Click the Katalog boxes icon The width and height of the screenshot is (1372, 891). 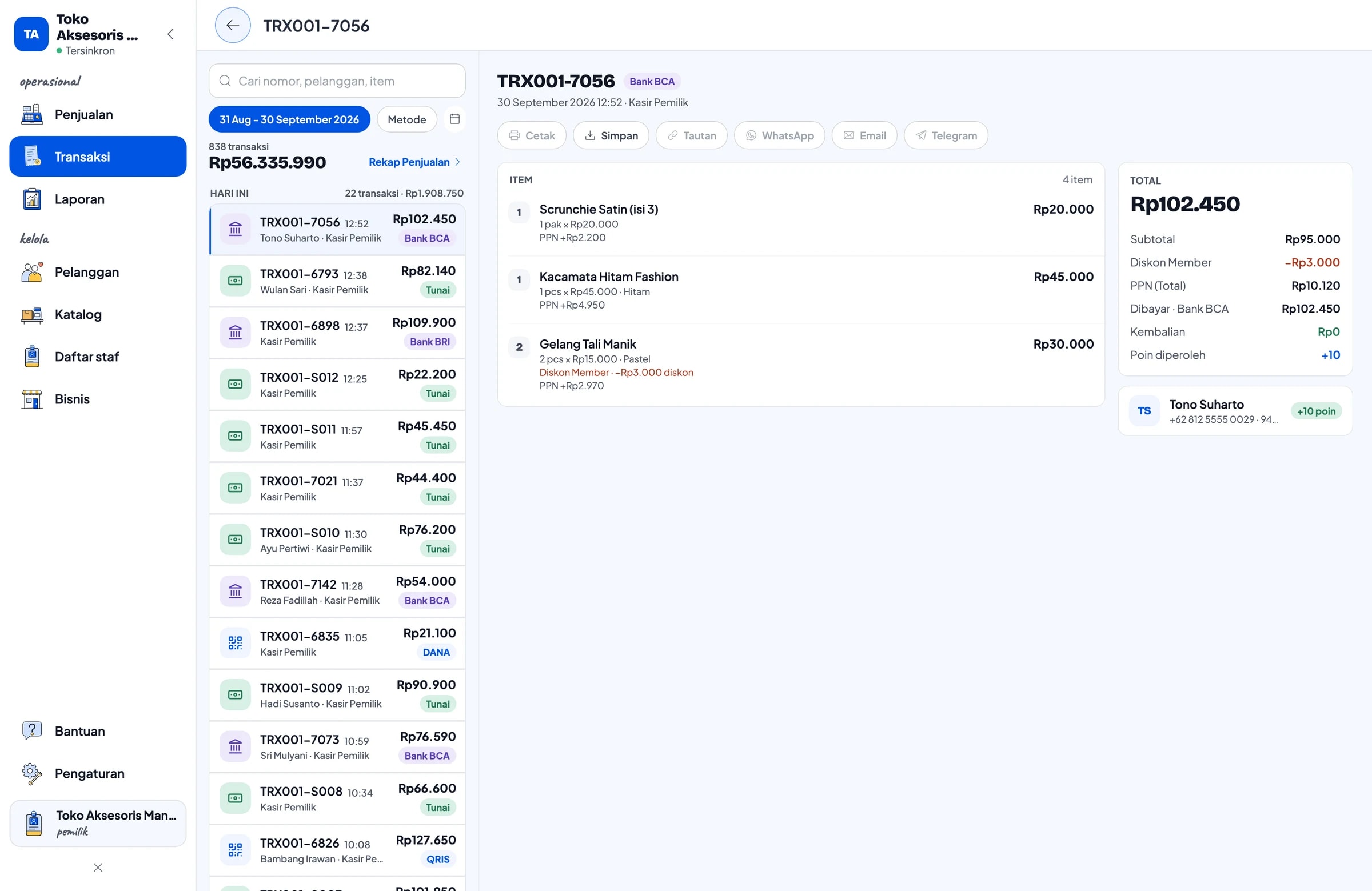click(32, 315)
